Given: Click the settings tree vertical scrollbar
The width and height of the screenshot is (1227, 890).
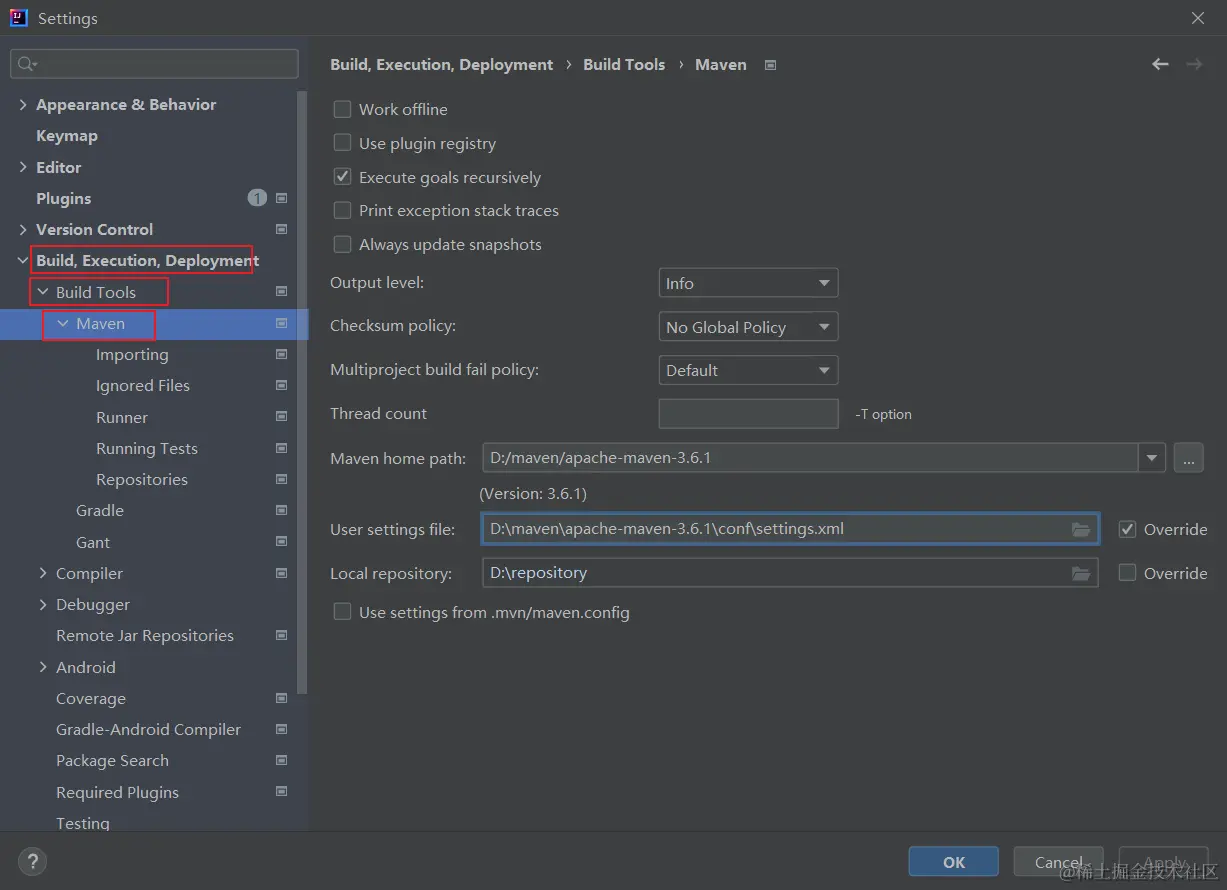Looking at the screenshot, I should click(303, 393).
